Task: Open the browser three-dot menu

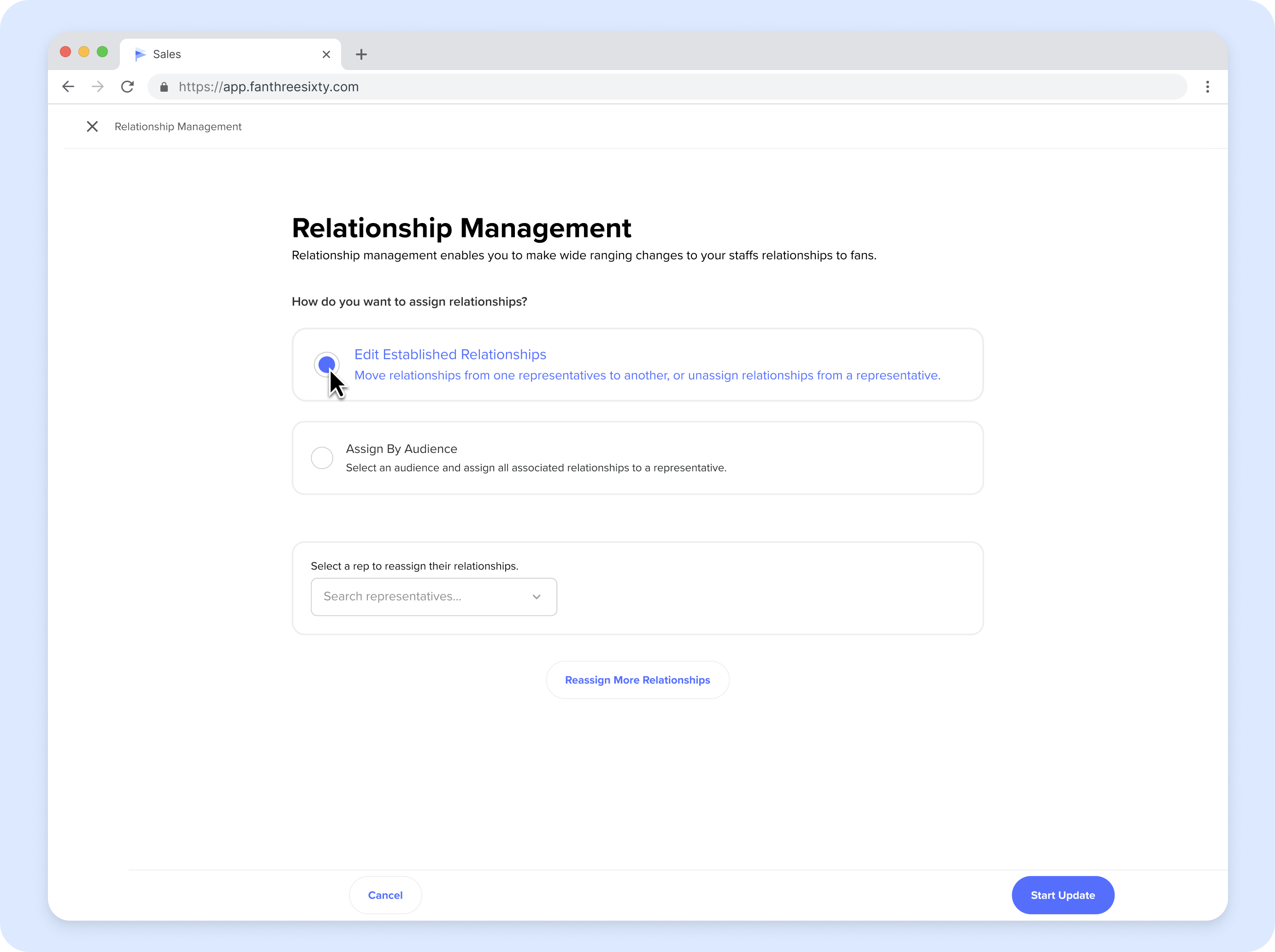Action: 1207,87
